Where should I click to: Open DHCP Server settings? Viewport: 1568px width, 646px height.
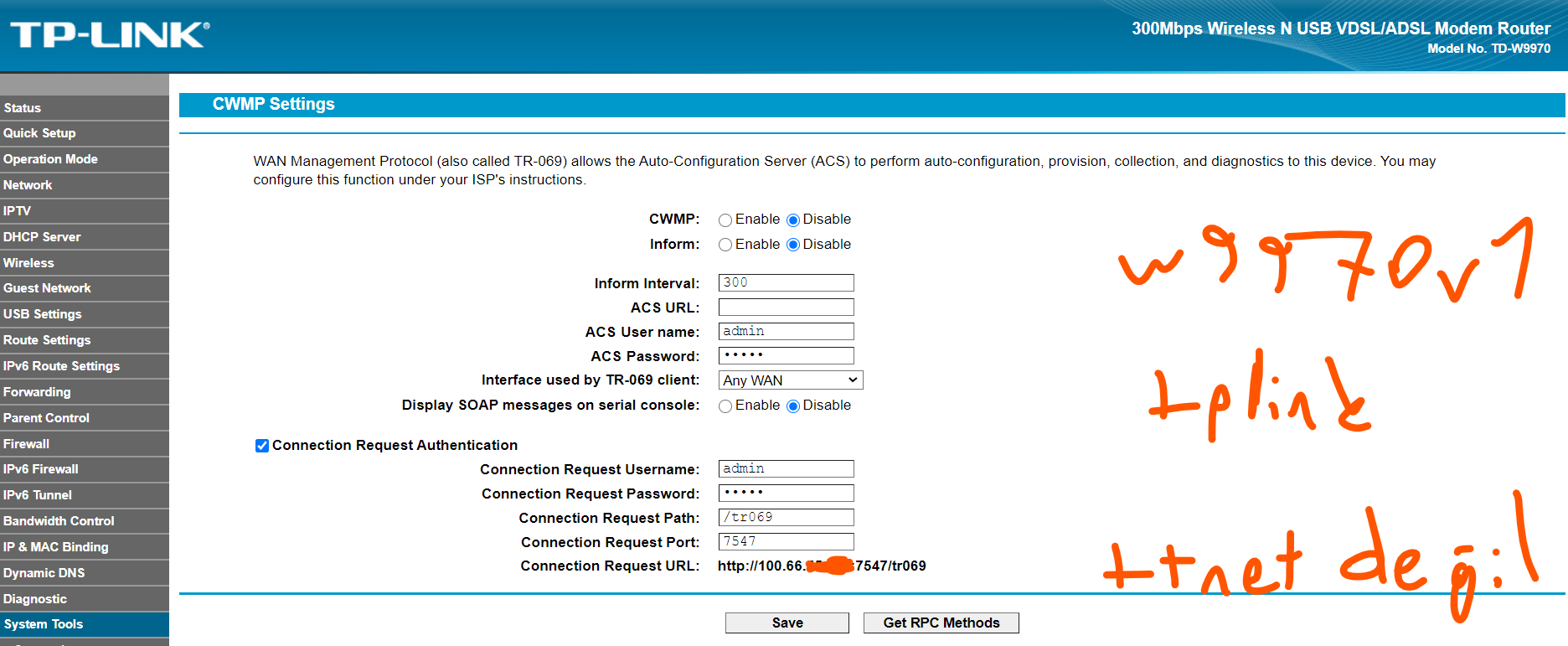coord(84,237)
